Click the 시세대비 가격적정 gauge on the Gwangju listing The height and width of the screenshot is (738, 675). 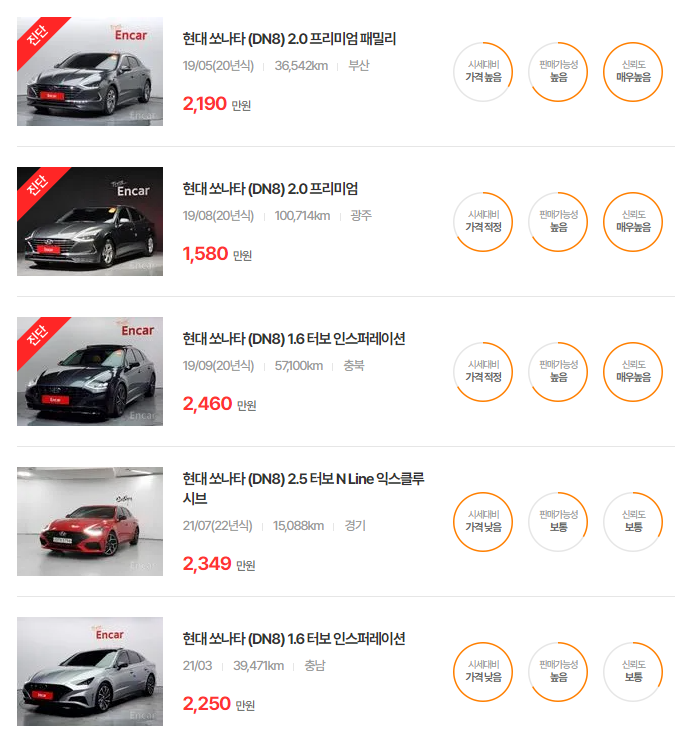[x=483, y=222]
